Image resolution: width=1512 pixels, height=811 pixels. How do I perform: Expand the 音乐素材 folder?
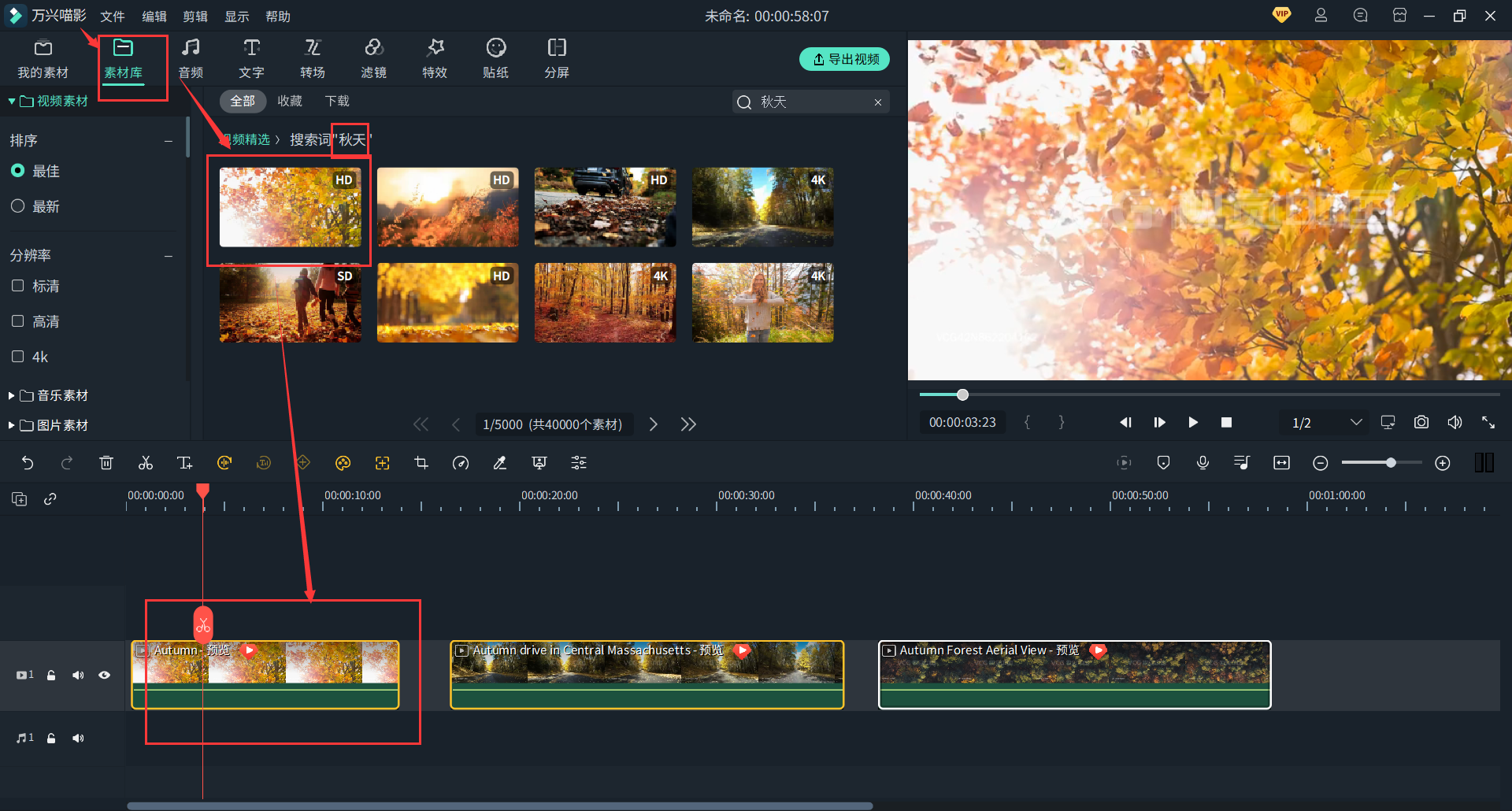12,395
